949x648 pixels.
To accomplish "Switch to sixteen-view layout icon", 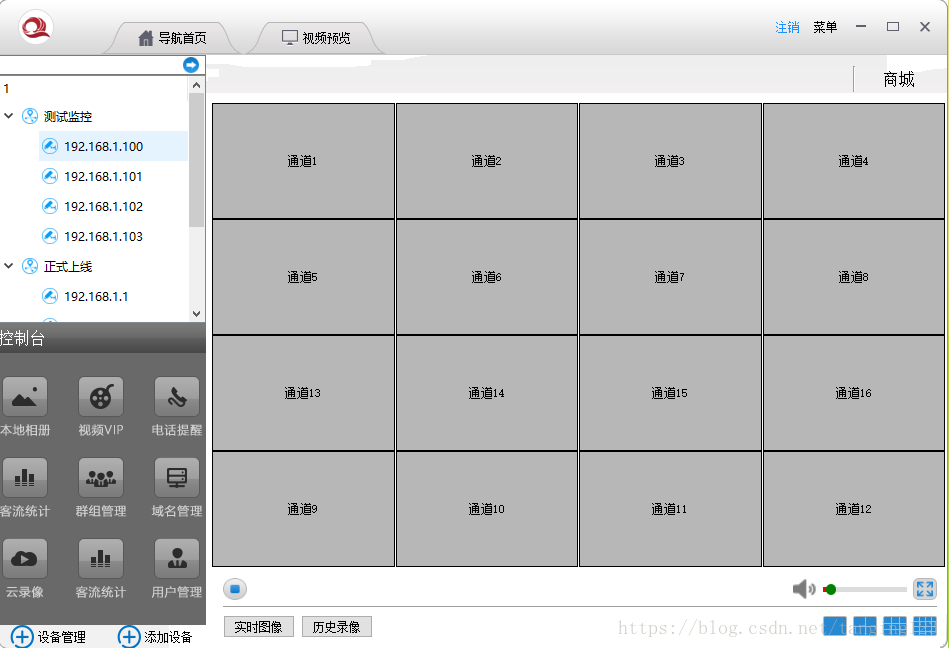I will click(925, 626).
